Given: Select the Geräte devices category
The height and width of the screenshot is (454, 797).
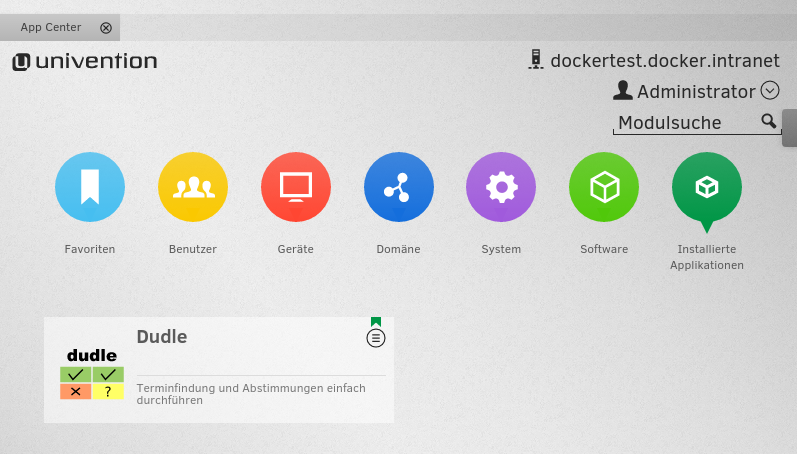Looking at the screenshot, I should pyautogui.click(x=296, y=187).
